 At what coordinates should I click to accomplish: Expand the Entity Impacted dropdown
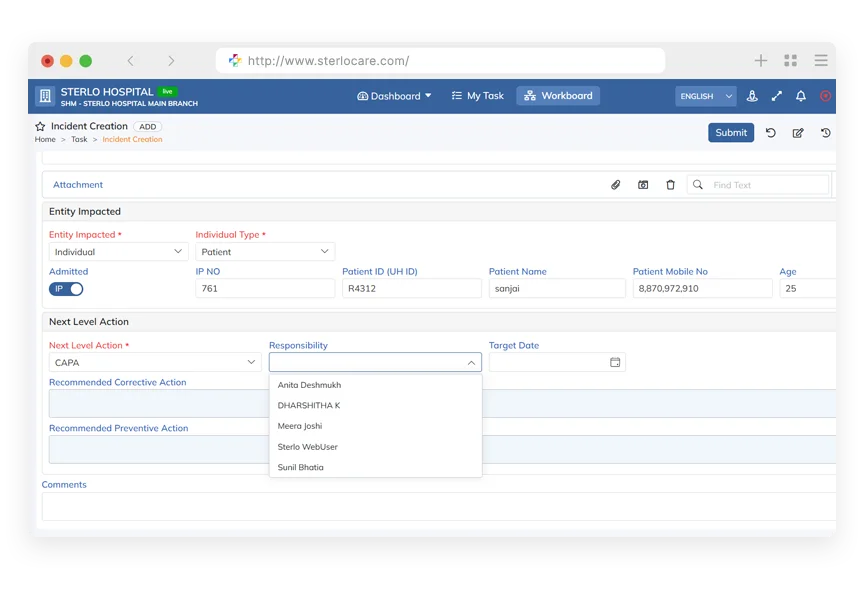tap(119, 252)
